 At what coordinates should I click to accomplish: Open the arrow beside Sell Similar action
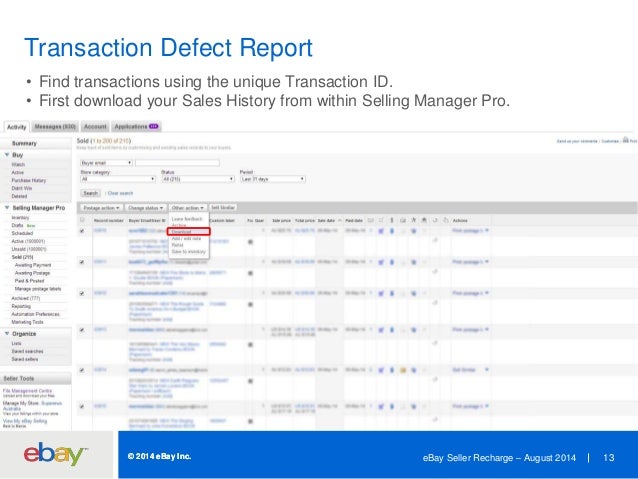(x=487, y=370)
